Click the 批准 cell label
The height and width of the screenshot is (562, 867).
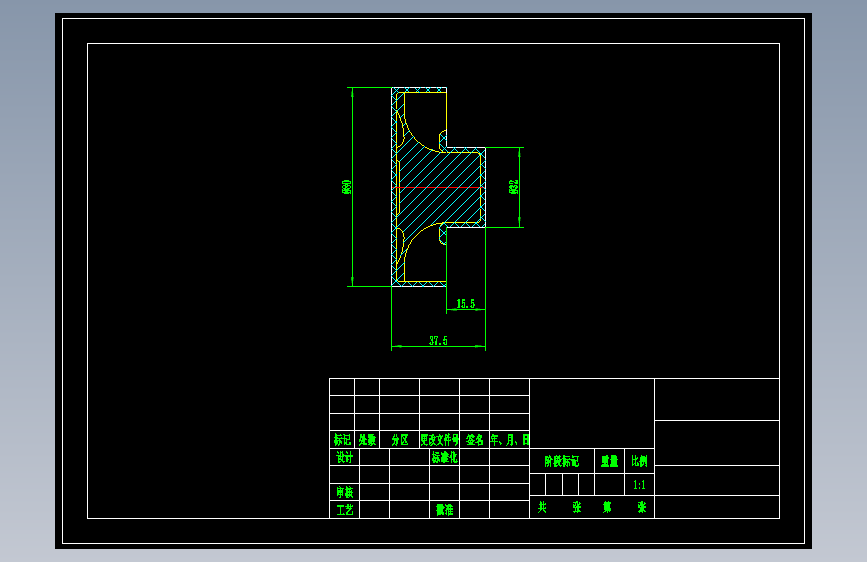pyautogui.click(x=445, y=509)
